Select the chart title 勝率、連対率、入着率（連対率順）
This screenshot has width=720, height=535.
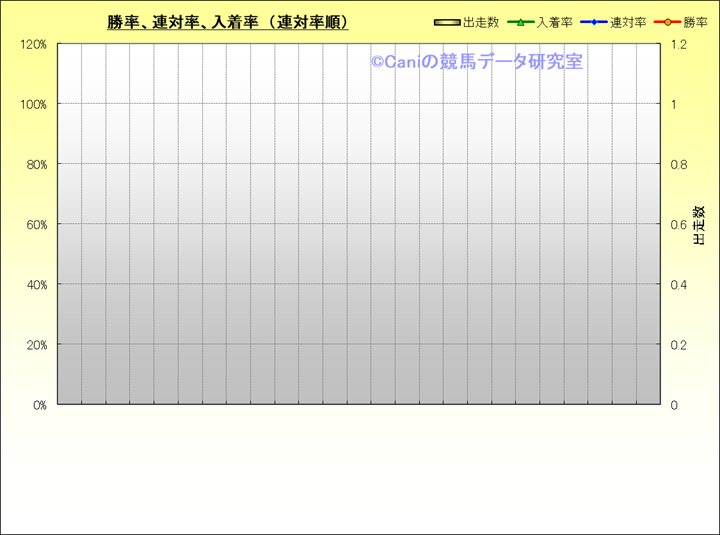click(x=229, y=22)
